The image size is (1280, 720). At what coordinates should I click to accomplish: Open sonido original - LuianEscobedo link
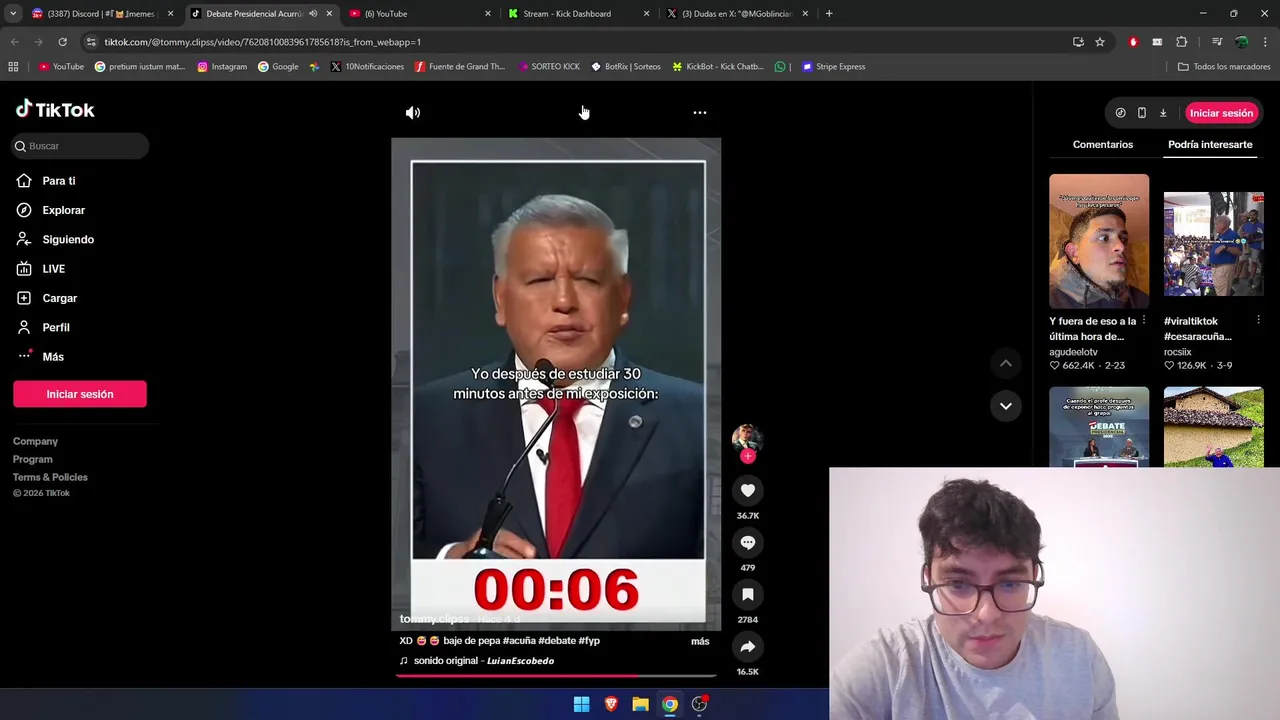(x=483, y=661)
